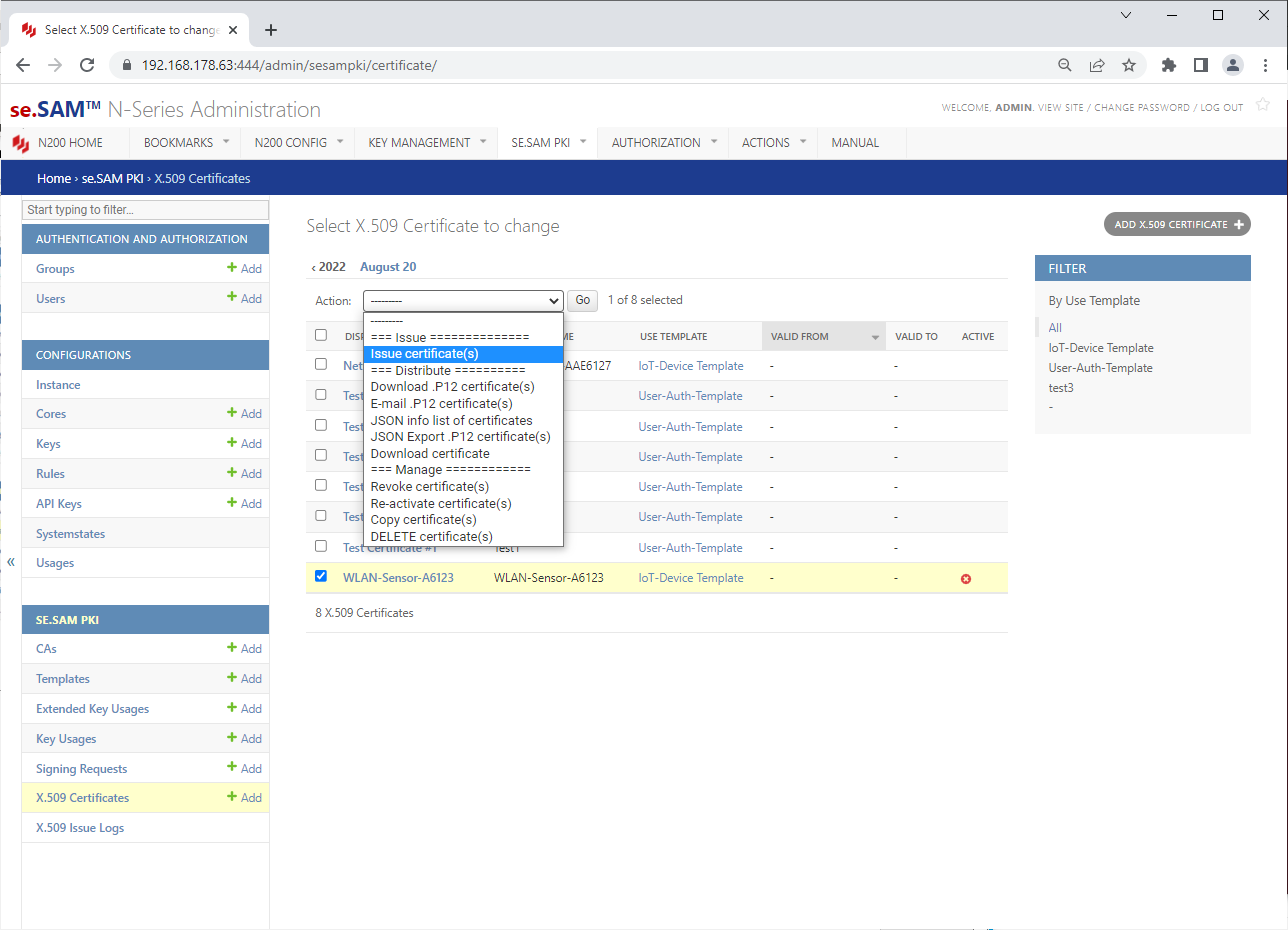Reload the current page
This screenshot has height=930, width=1288.
87,65
